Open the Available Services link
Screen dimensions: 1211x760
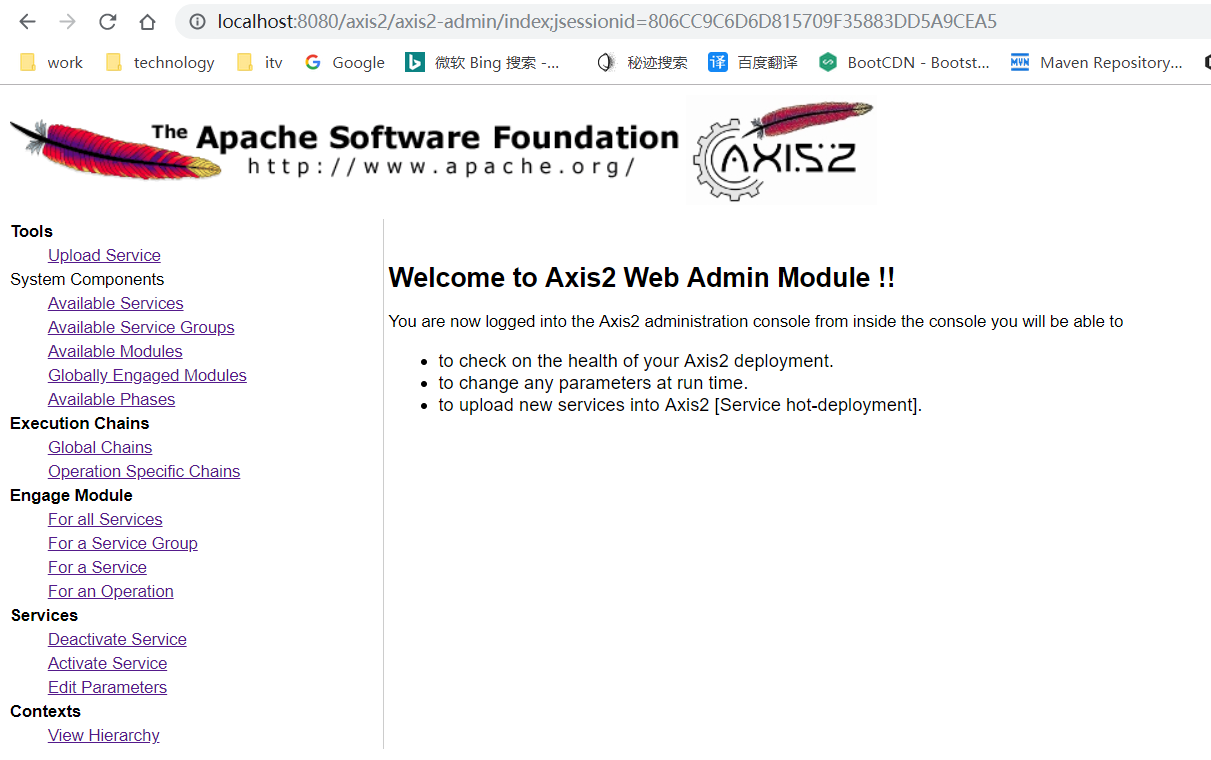coord(116,303)
